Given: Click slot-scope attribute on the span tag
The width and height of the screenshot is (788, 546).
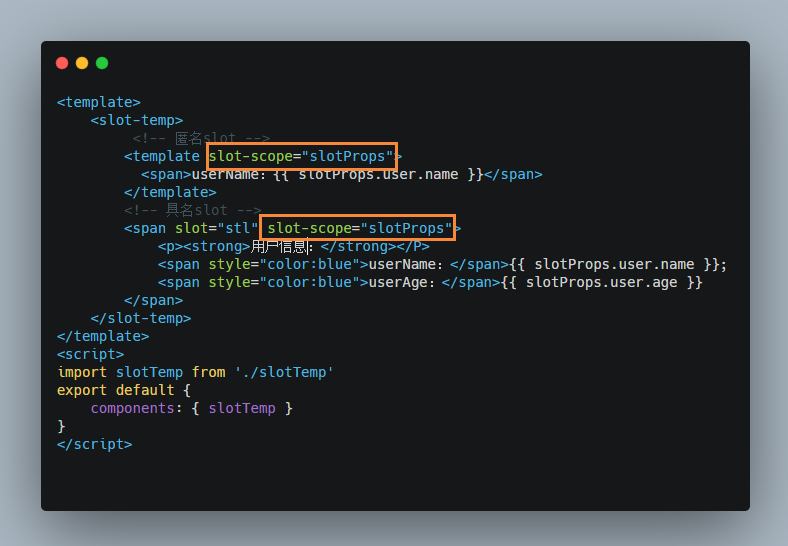Looking at the screenshot, I should (359, 228).
